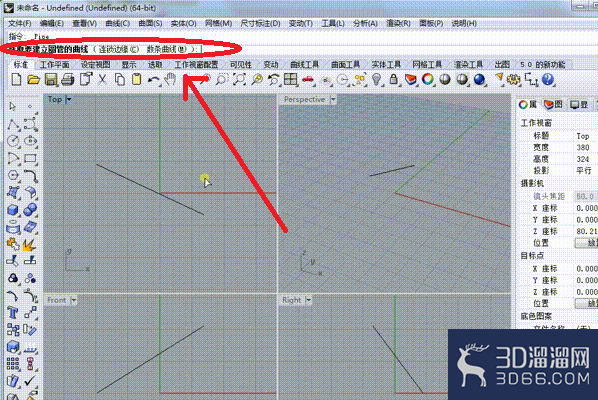Click the 标题 field showing Top
This screenshot has width=598, height=400.
pyautogui.click(x=585, y=136)
